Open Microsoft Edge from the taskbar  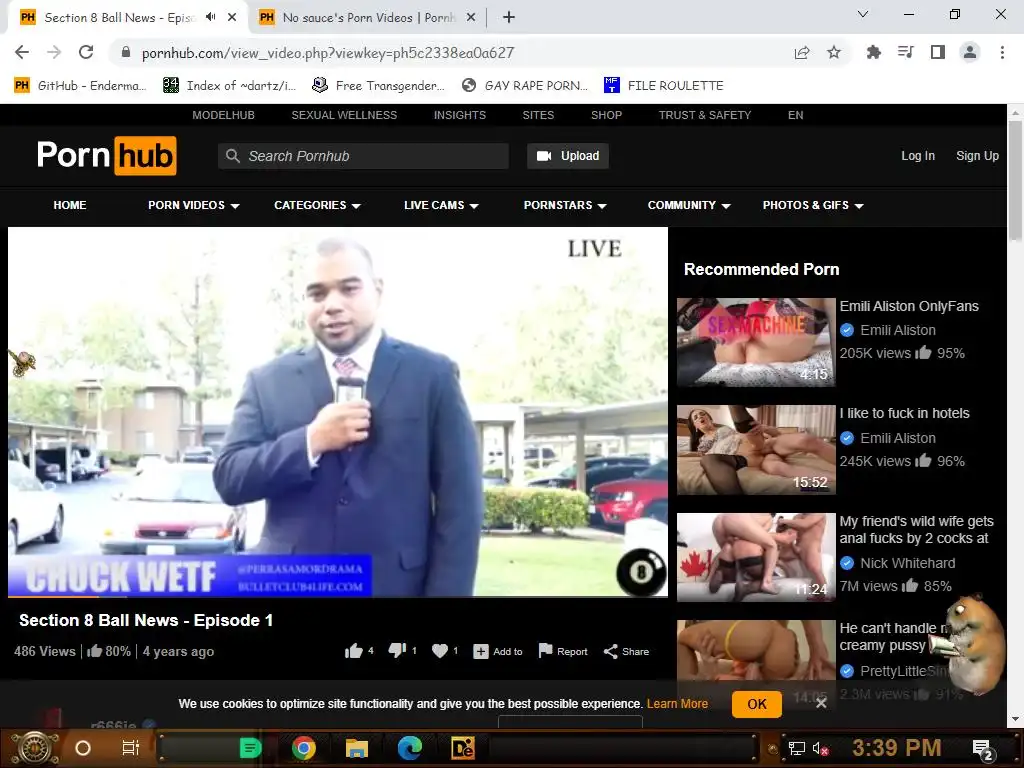(410, 748)
